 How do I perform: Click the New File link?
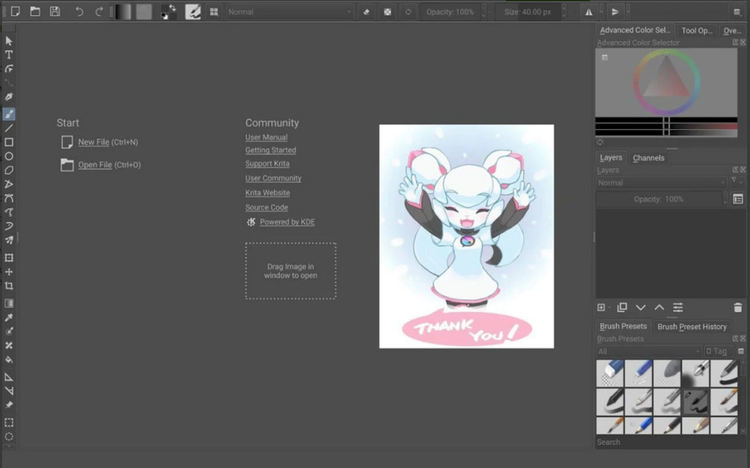click(x=93, y=142)
